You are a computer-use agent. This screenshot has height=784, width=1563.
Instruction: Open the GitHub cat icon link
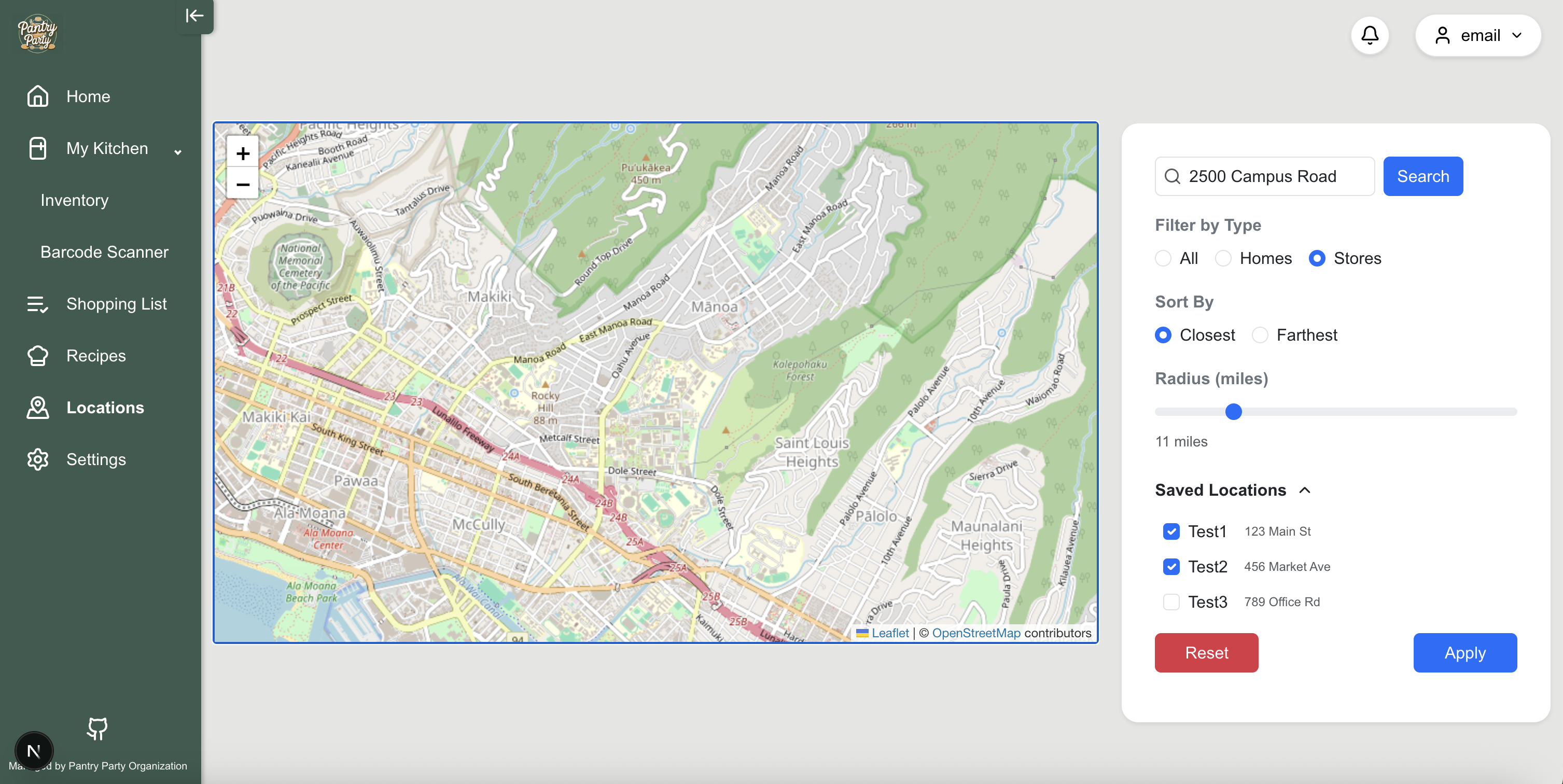[97, 728]
